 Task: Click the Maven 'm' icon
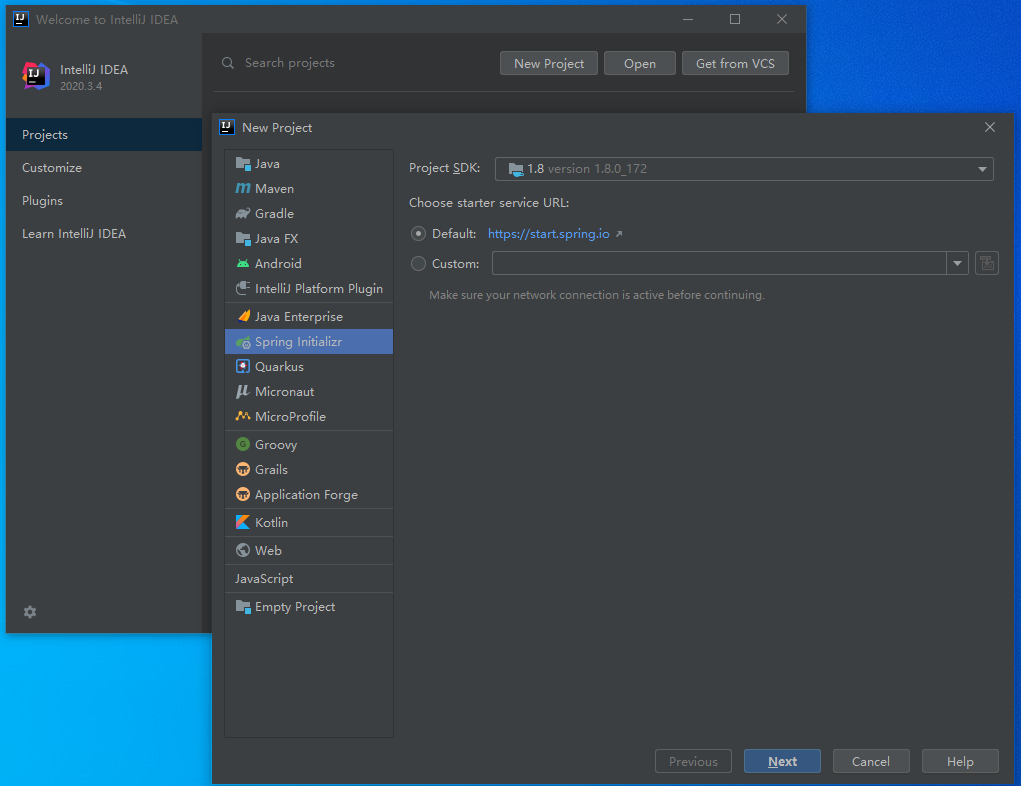click(x=243, y=188)
